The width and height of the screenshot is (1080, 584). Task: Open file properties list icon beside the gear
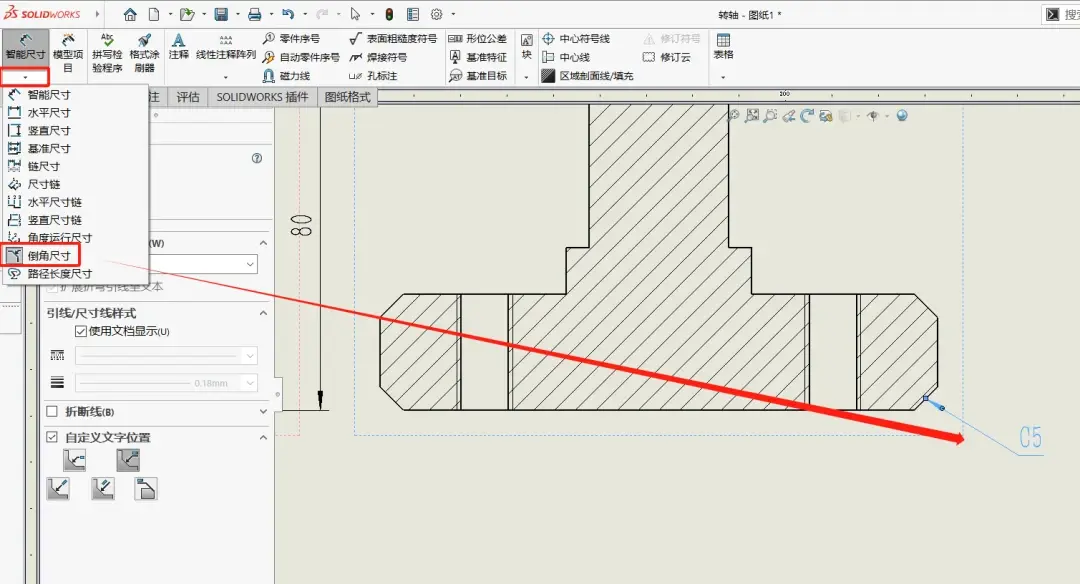tap(413, 14)
